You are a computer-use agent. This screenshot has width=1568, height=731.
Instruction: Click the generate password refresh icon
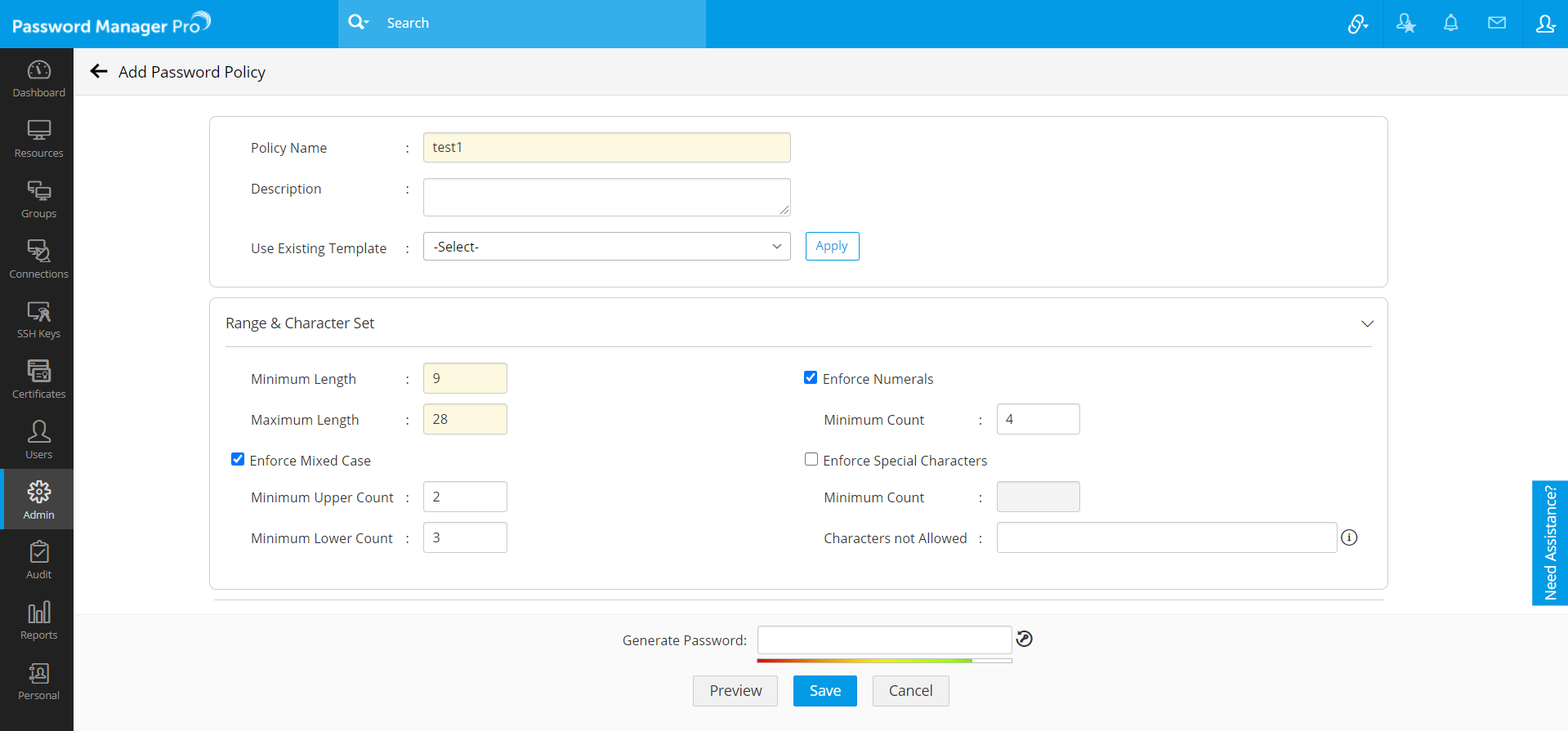tap(1024, 639)
